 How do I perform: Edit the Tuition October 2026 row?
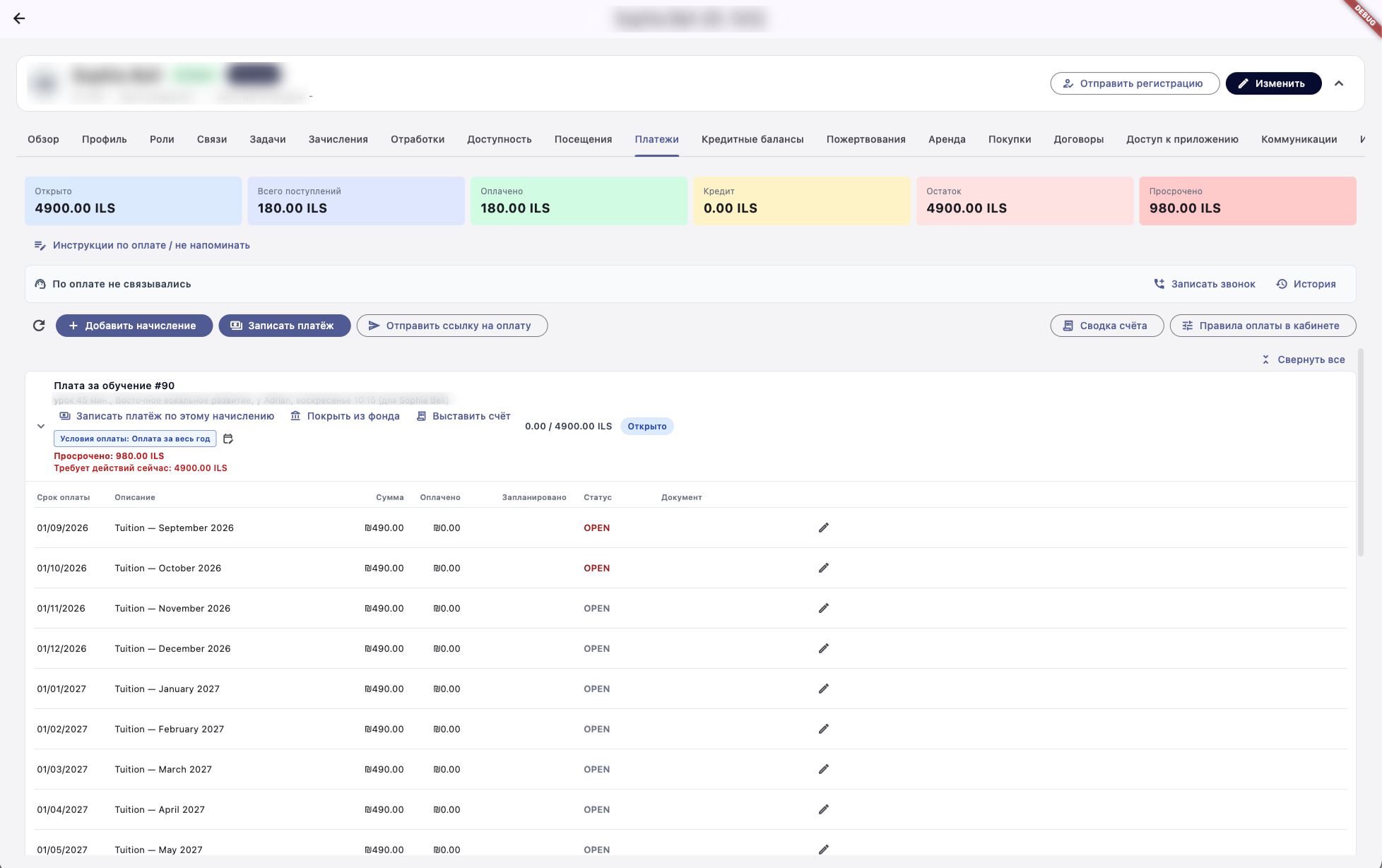[823, 568]
